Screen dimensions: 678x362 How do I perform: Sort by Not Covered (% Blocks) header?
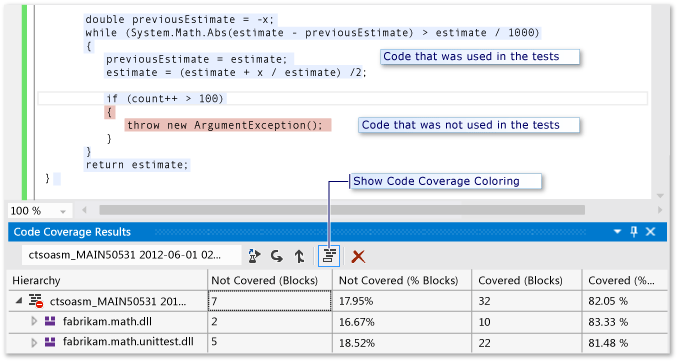(x=402, y=280)
